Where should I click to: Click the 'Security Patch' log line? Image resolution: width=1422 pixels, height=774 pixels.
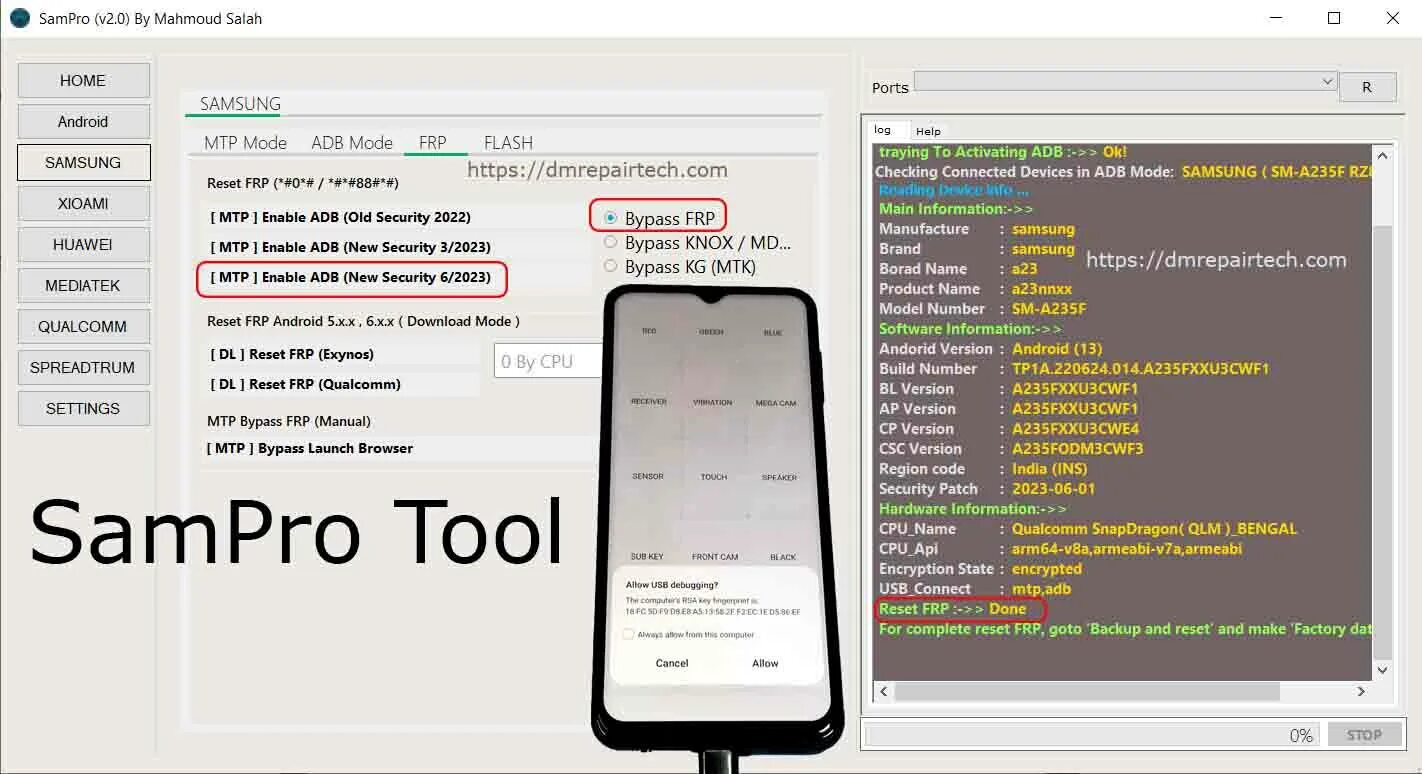click(987, 489)
